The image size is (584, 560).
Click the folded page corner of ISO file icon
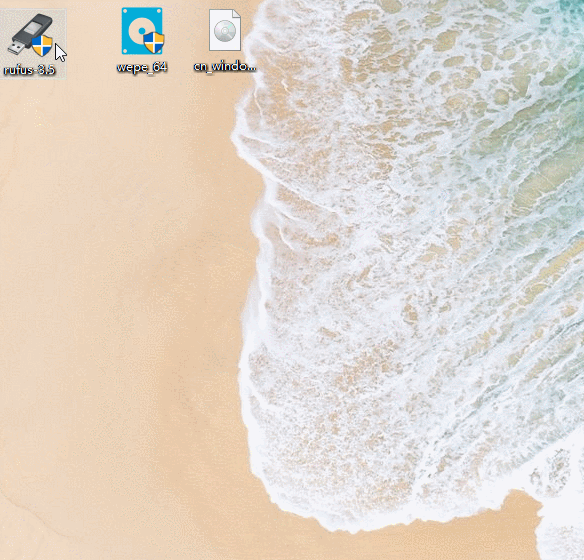pos(237,13)
